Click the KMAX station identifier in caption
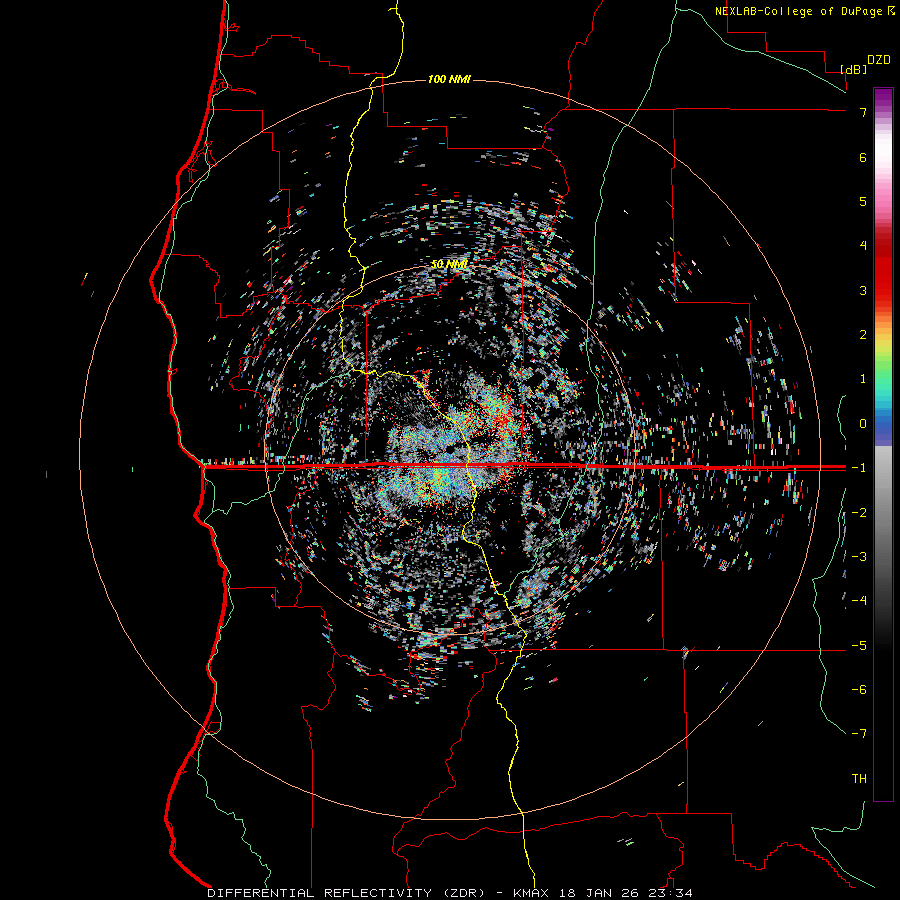Screen dimensions: 900x900 click(x=531, y=893)
